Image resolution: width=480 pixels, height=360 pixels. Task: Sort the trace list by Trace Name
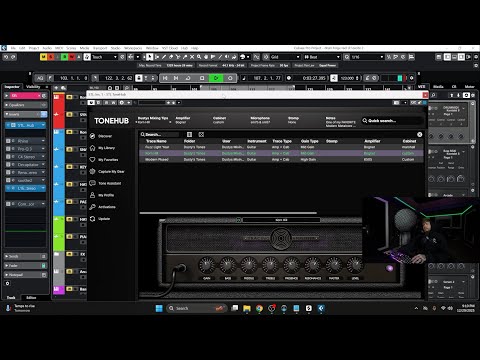tap(156, 141)
